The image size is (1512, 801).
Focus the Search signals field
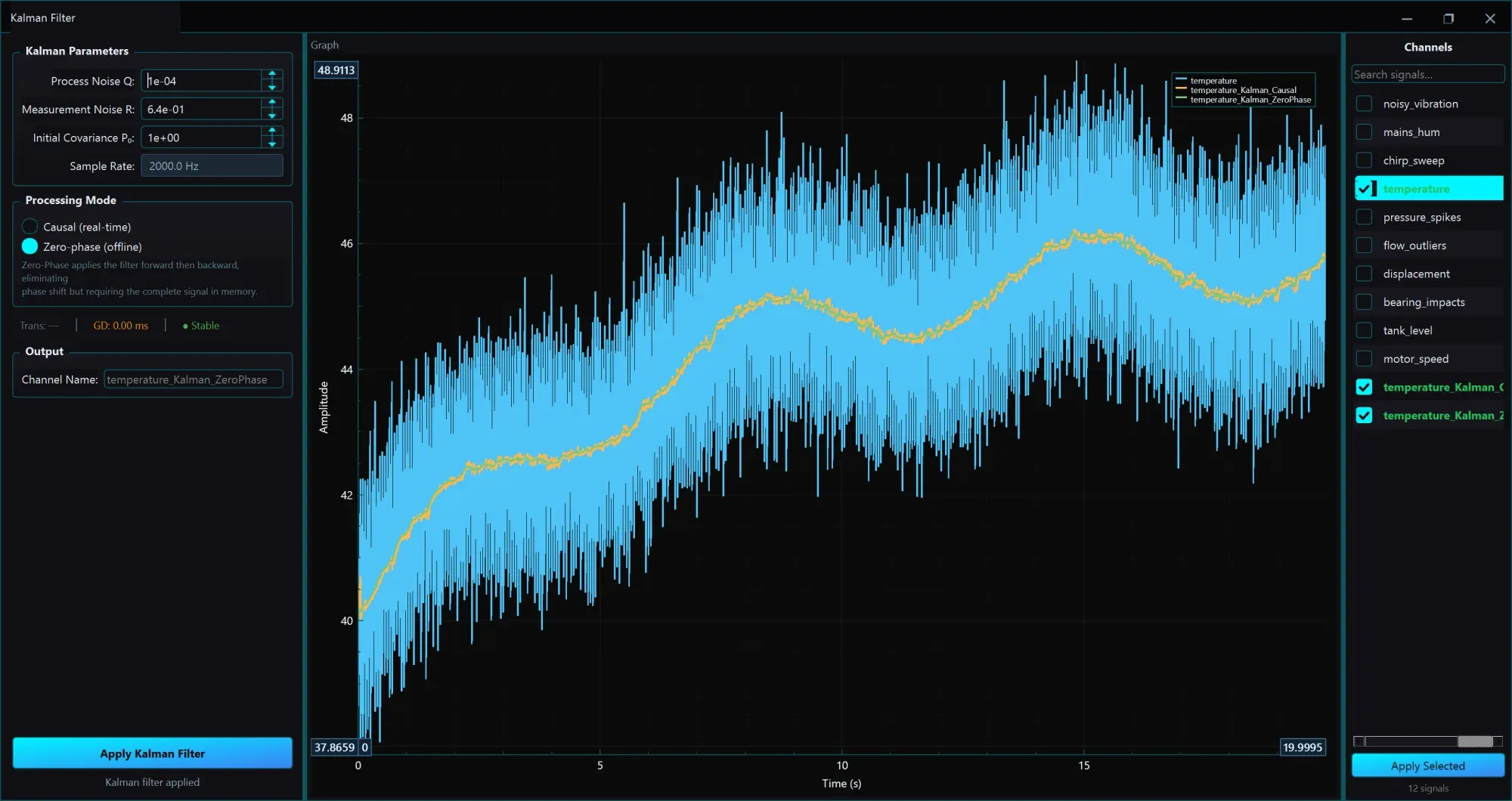[x=1427, y=74]
